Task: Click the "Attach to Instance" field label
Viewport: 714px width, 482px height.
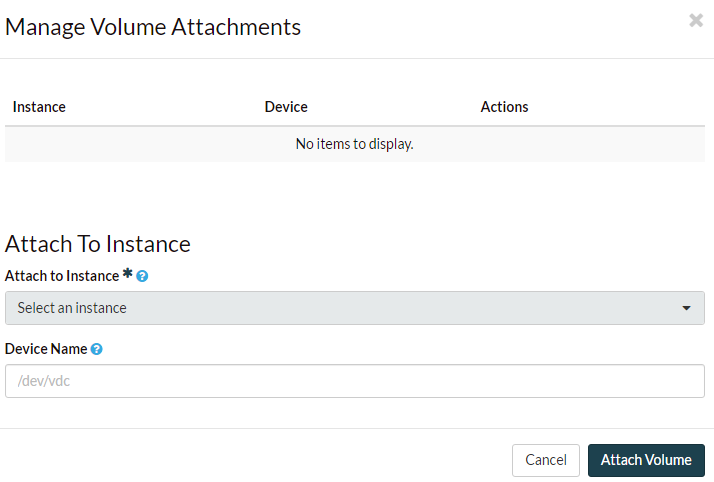Action: pyautogui.click(x=62, y=275)
